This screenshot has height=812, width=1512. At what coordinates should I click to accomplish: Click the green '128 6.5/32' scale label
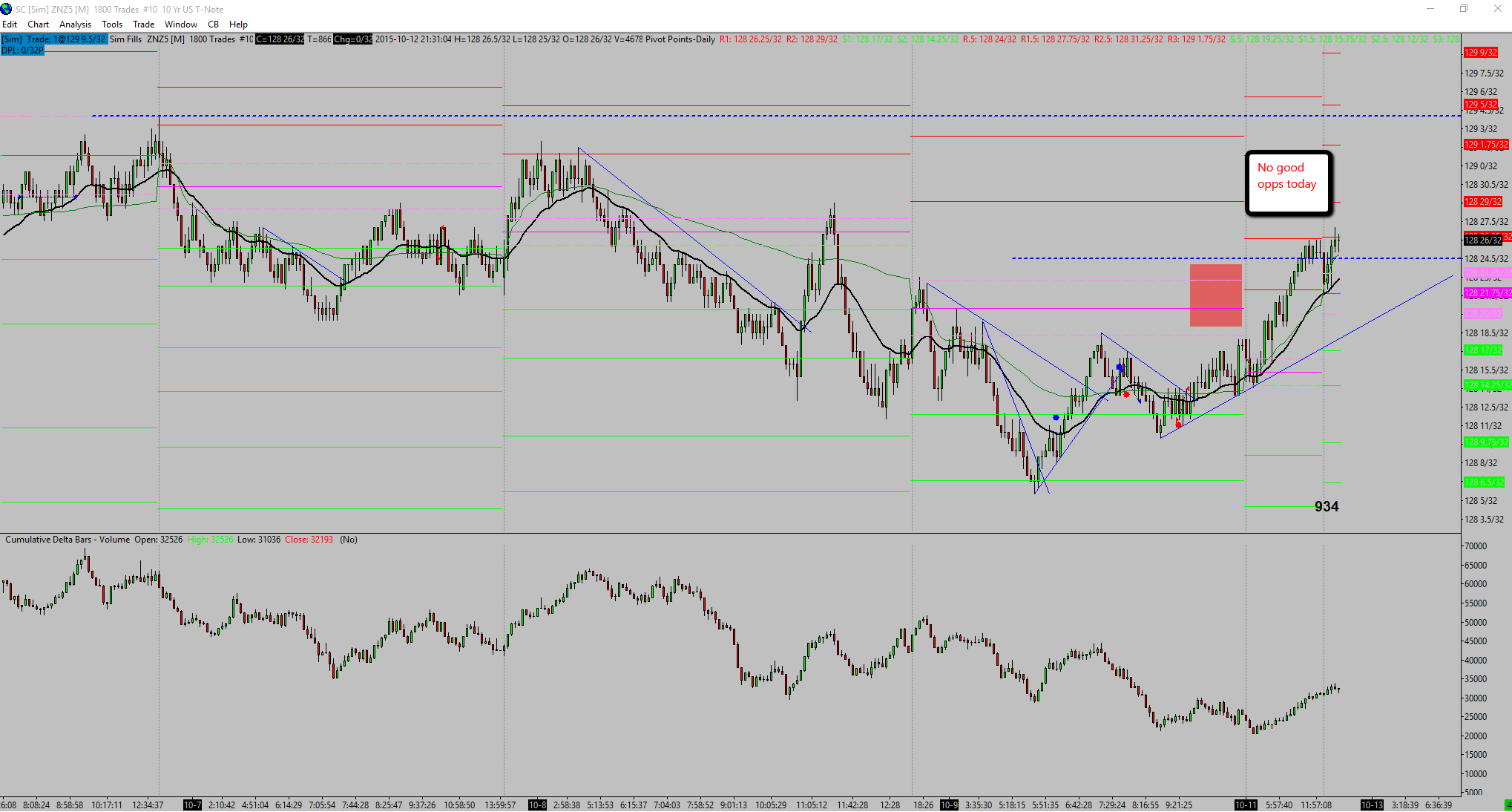point(1485,482)
